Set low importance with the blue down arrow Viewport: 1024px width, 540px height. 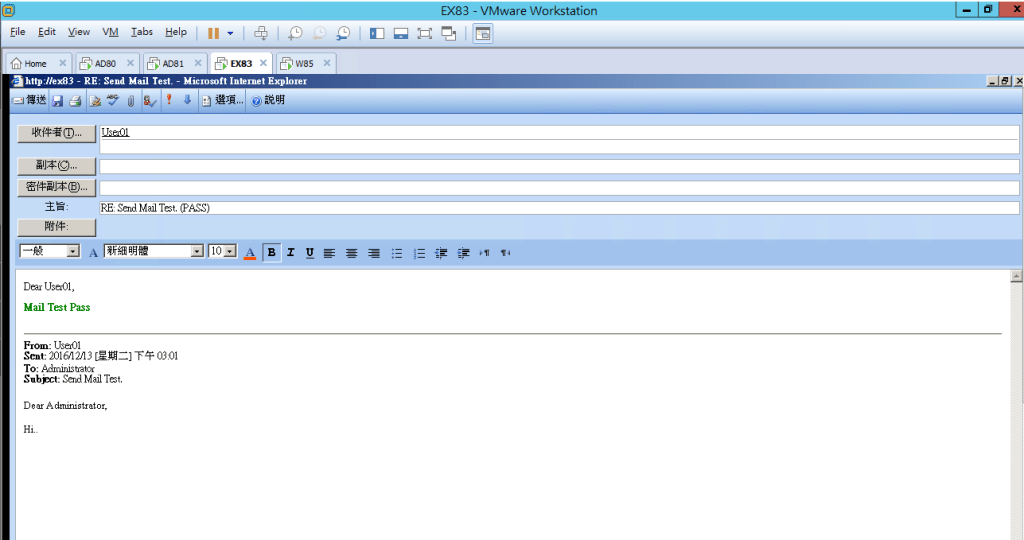pyautogui.click(x=187, y=100)
